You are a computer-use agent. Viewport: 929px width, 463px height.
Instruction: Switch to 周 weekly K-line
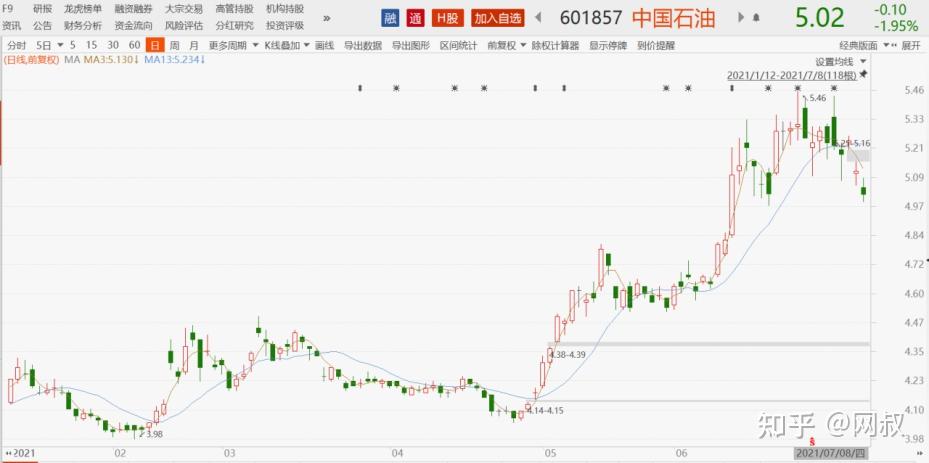pos(174,45)
